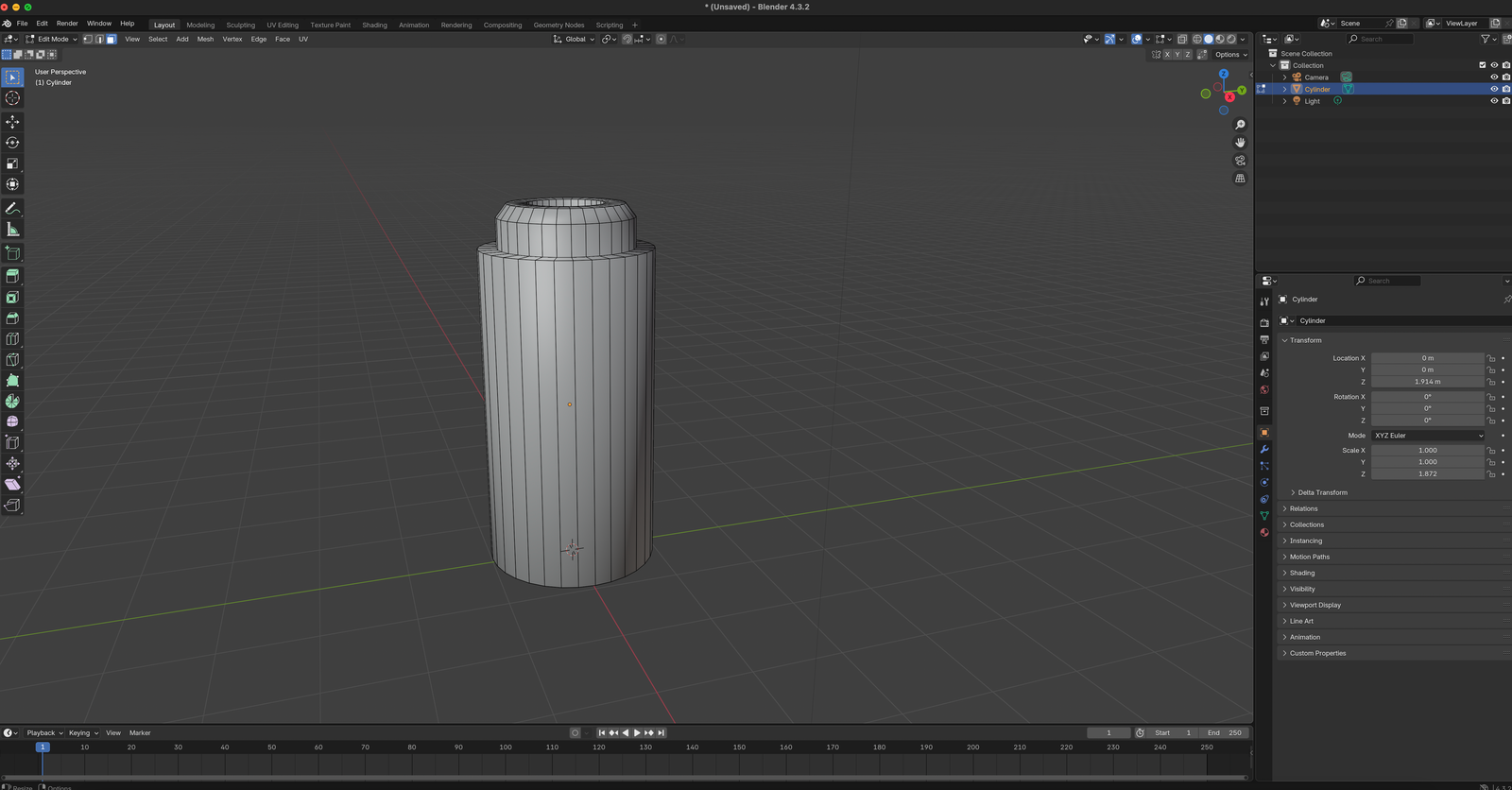Click the pan hand viewport gizmo
The width and height of the screenshot is (1512, 790).
point(1240,143)
